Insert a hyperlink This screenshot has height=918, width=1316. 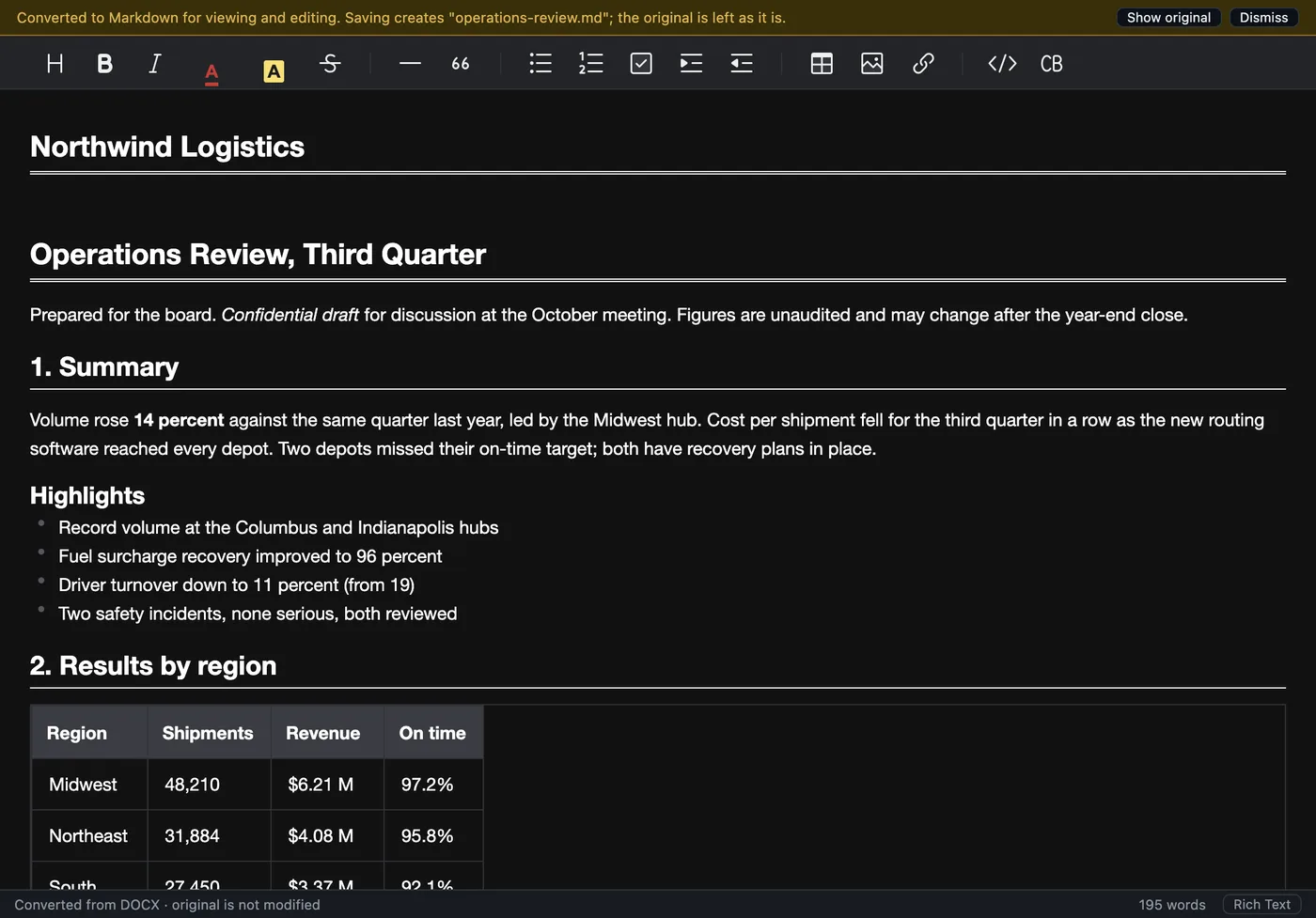pyautogui.click(x=923, y=63)
